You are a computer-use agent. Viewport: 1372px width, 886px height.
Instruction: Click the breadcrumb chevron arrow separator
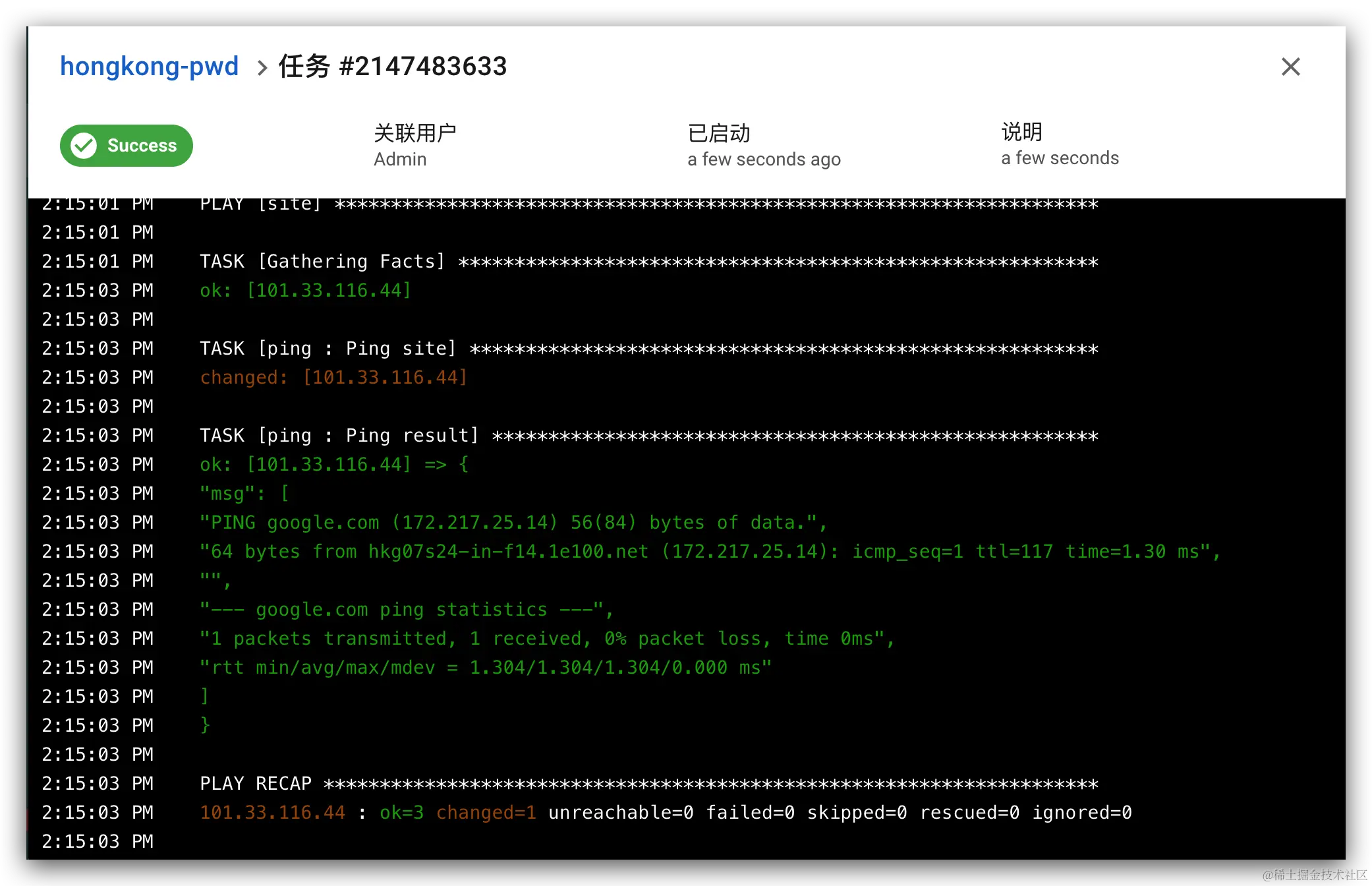pos(262,67)
